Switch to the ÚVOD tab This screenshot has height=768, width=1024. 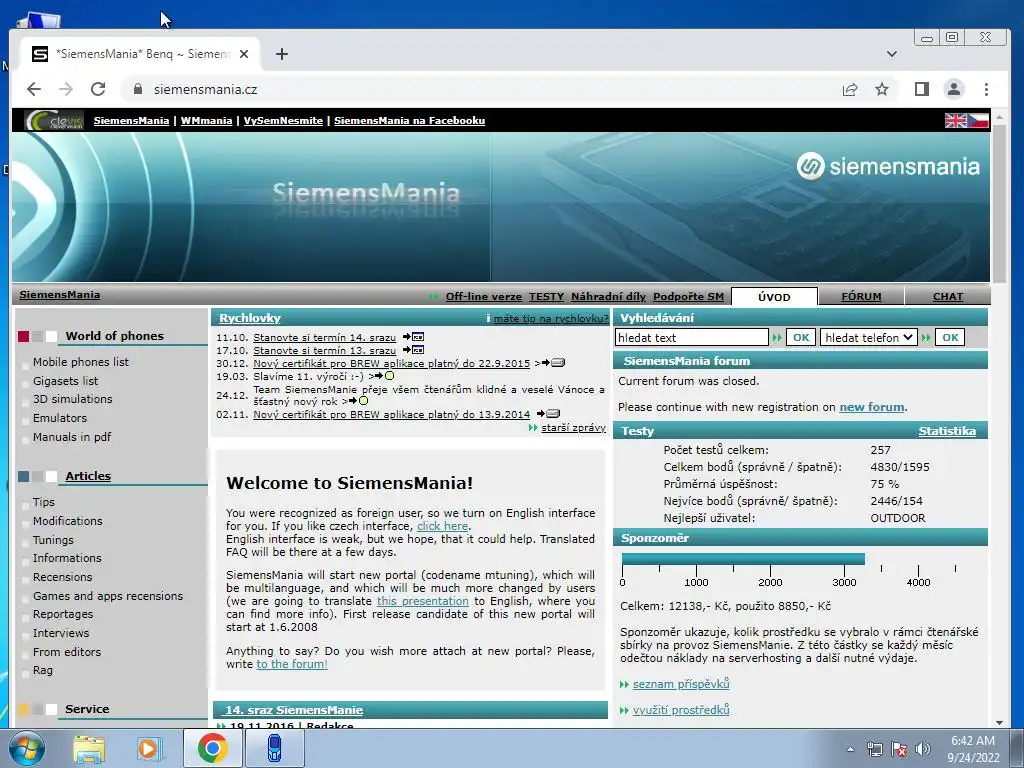[x=774, y=296]
